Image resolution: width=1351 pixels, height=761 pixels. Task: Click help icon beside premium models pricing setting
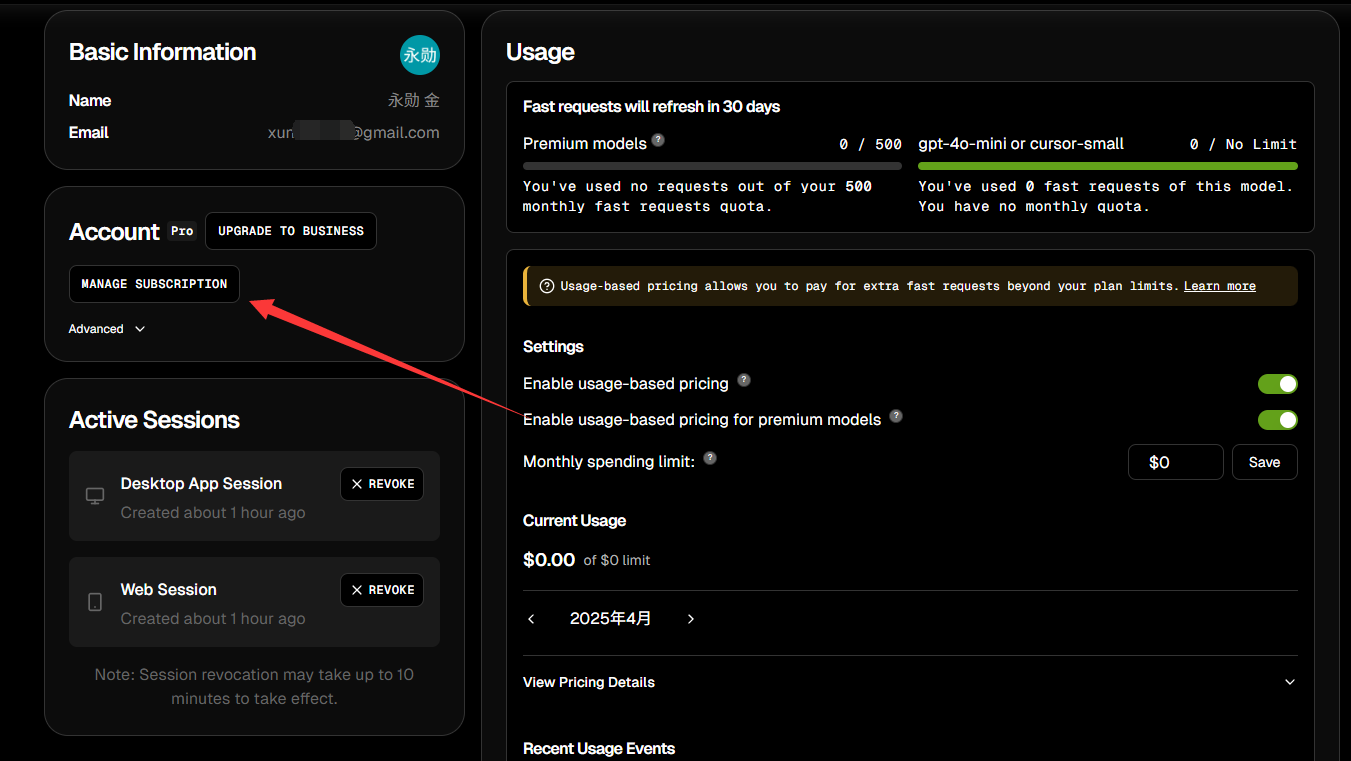tap(896, 416)
